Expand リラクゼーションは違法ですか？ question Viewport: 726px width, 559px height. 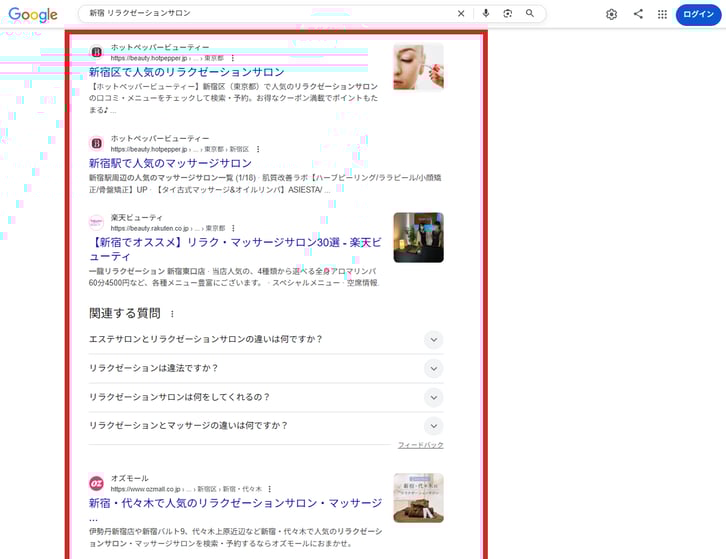click(433, 368)
